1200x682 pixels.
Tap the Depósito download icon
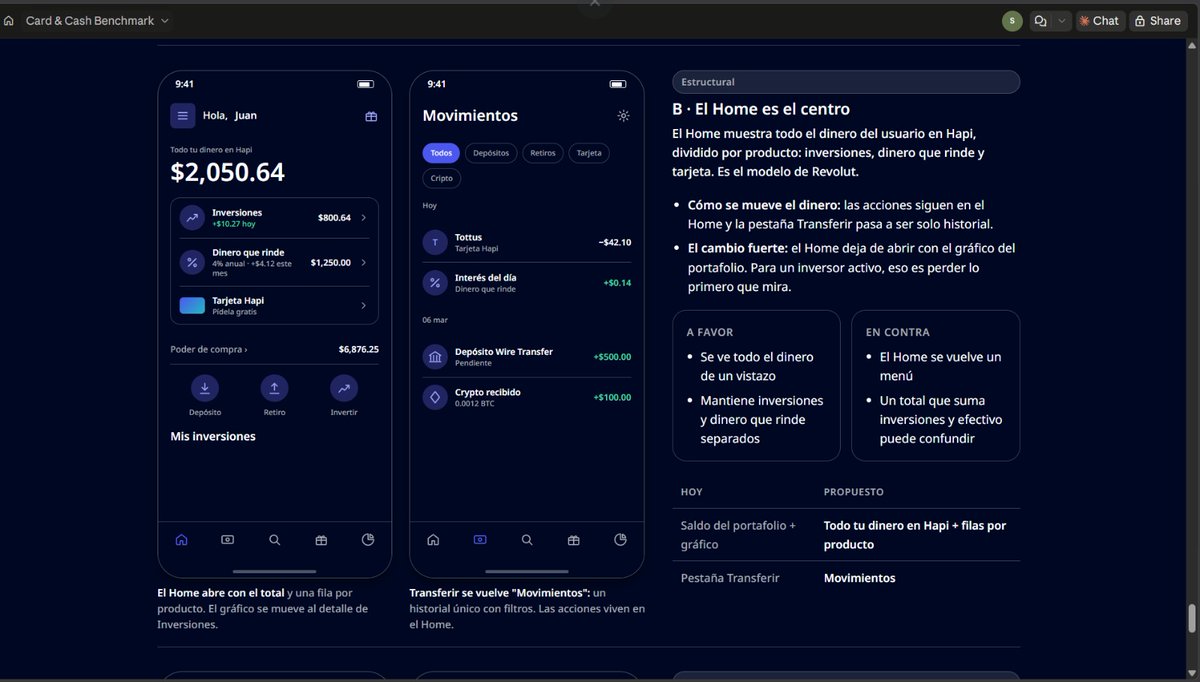(204, 388)
